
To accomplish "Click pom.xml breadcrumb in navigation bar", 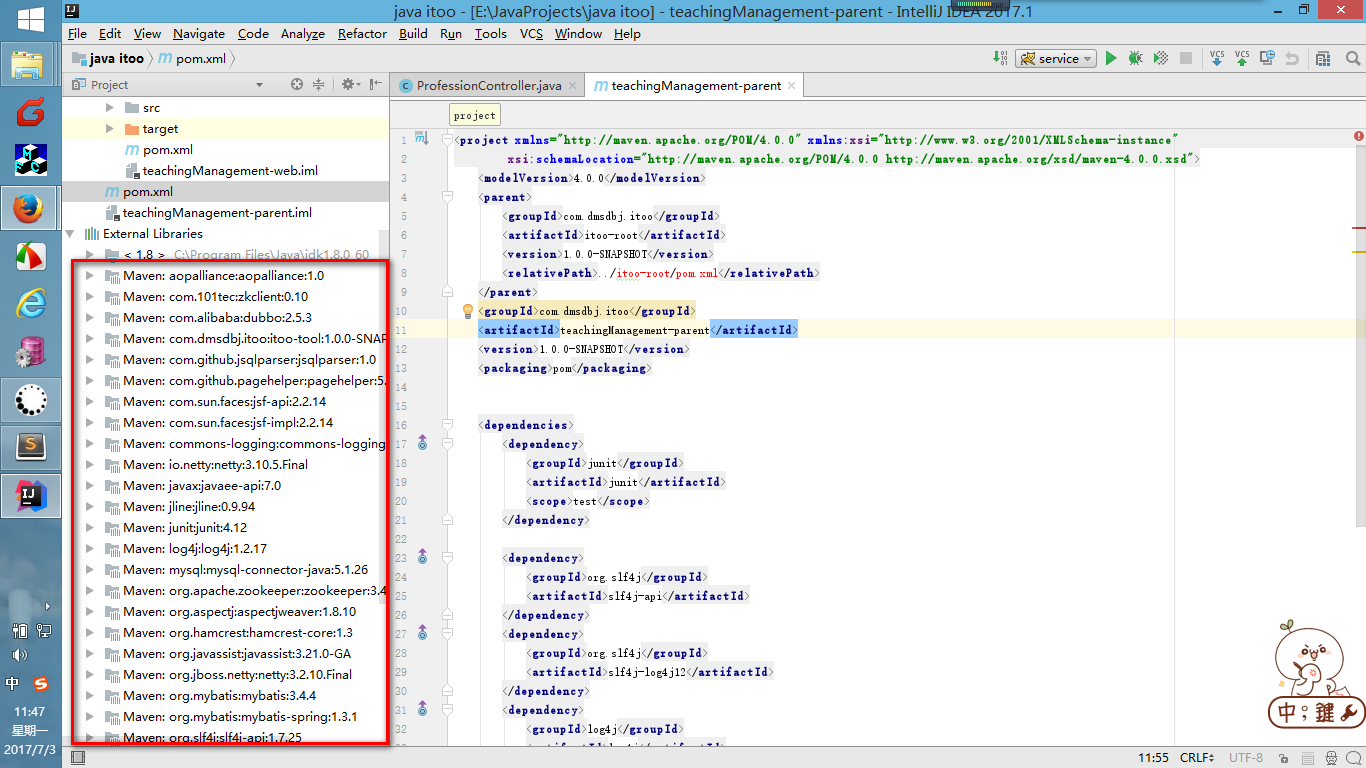I will pos(192,59).
